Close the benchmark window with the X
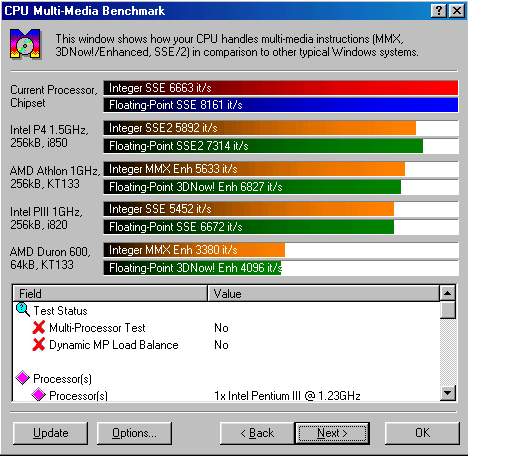Screen dimensions: 512x456 pyautogui.click(x=457, y=11)
